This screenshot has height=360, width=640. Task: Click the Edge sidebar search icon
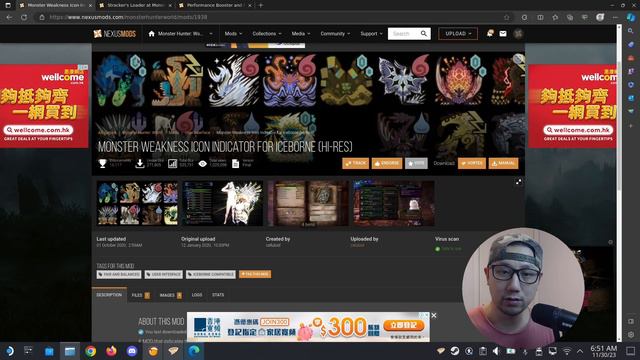[x=631, y=31]
